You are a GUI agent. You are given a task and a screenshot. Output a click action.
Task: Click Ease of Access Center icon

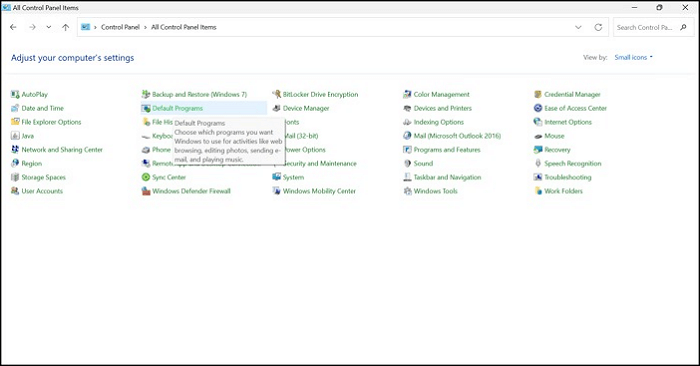(538, 108)
